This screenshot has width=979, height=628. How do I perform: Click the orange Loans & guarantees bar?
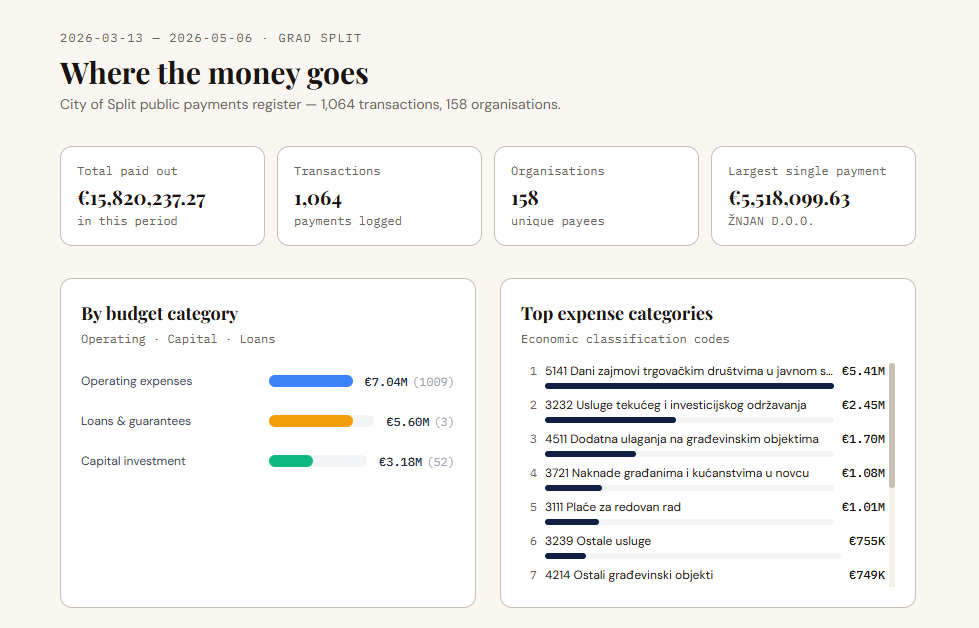click(x=311, y=421)
